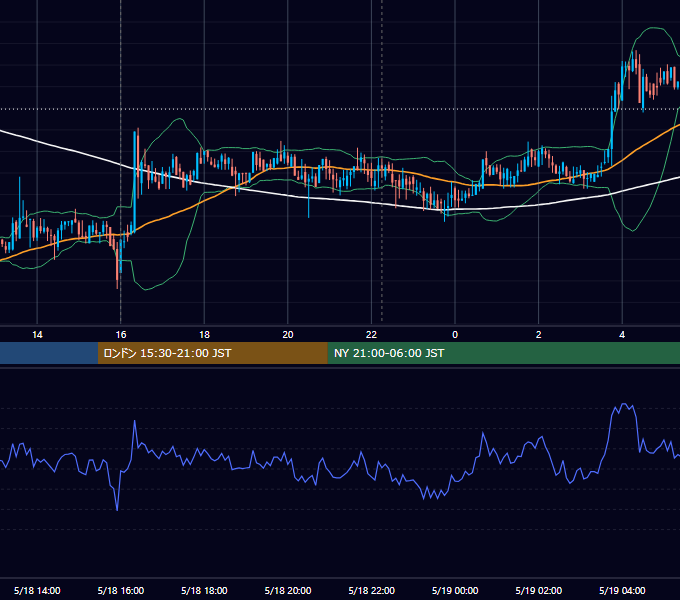Click the 20 hour axis label

[x=288, y=335]
